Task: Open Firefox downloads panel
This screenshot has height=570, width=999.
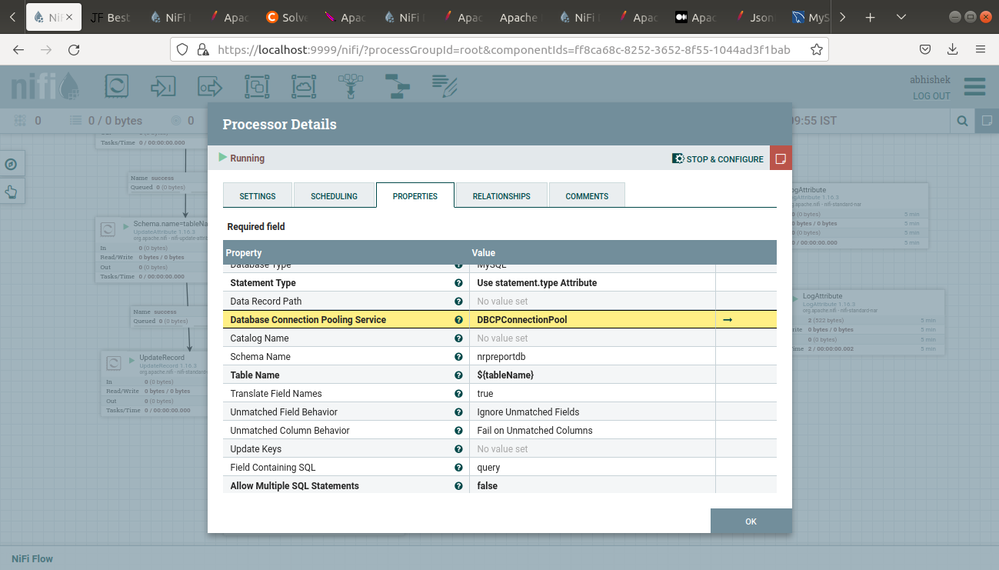Action: click(952, 50)
